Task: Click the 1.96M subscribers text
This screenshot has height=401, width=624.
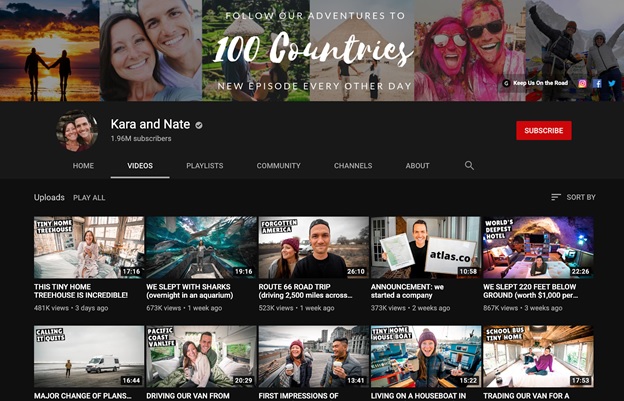Action: (x=141, y=138)
